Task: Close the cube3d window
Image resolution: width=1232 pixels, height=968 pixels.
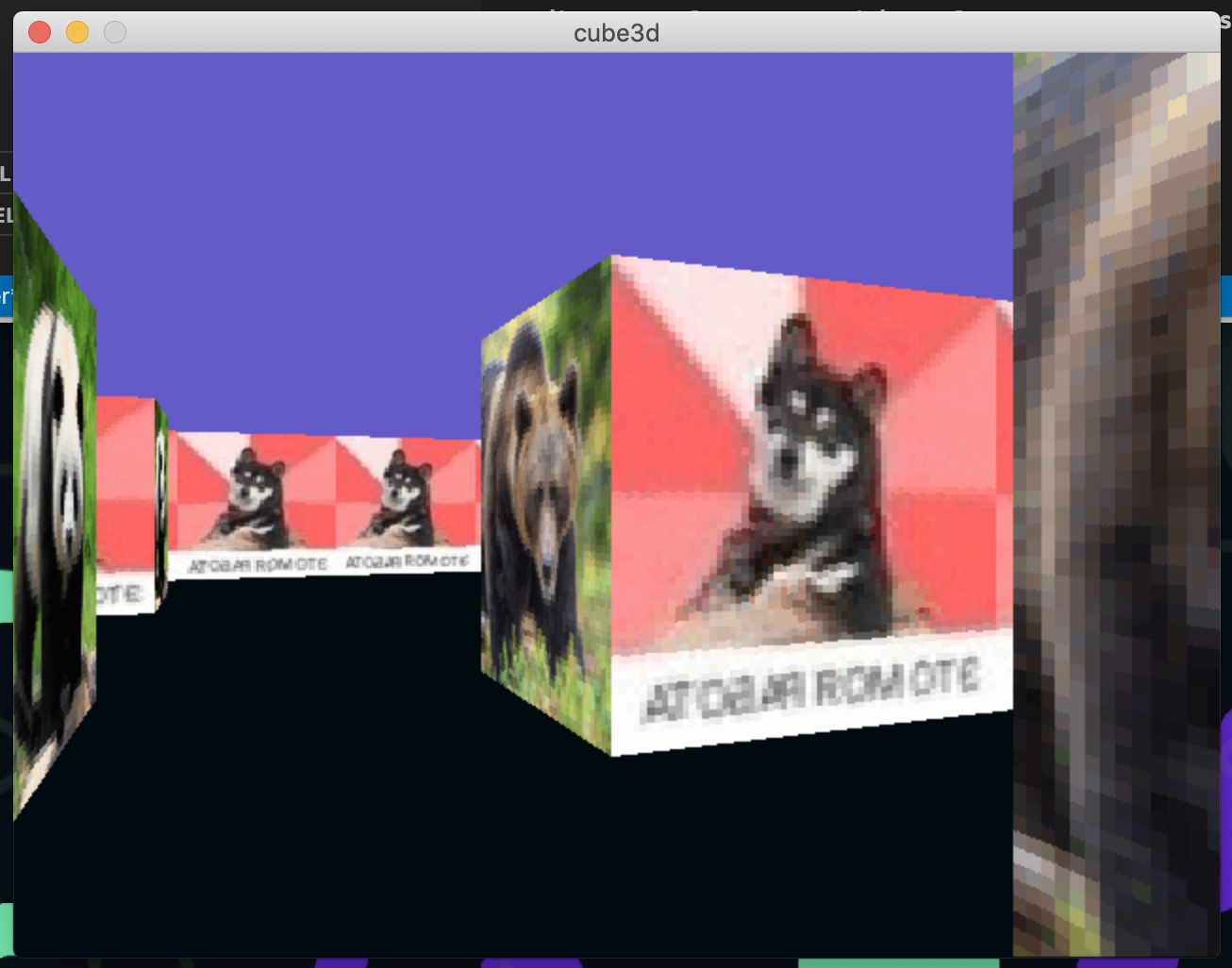Action: 39,32
